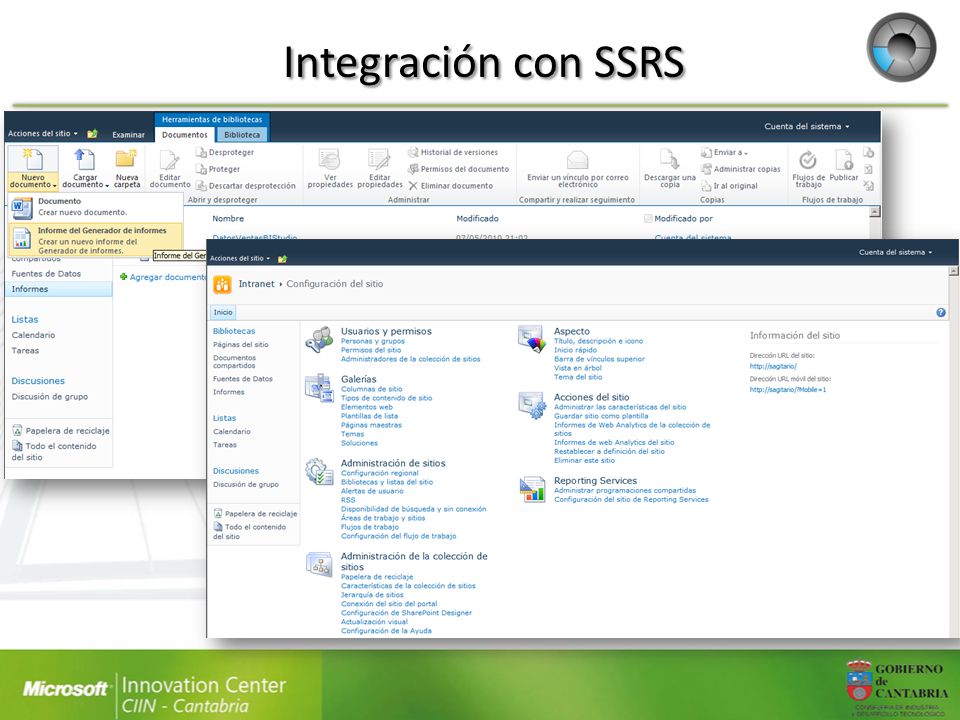Open Editar propiedades icon in ribbon
The height and width of the screenshot is (720, 960).
pyautogui.click(x=379, y=160)
